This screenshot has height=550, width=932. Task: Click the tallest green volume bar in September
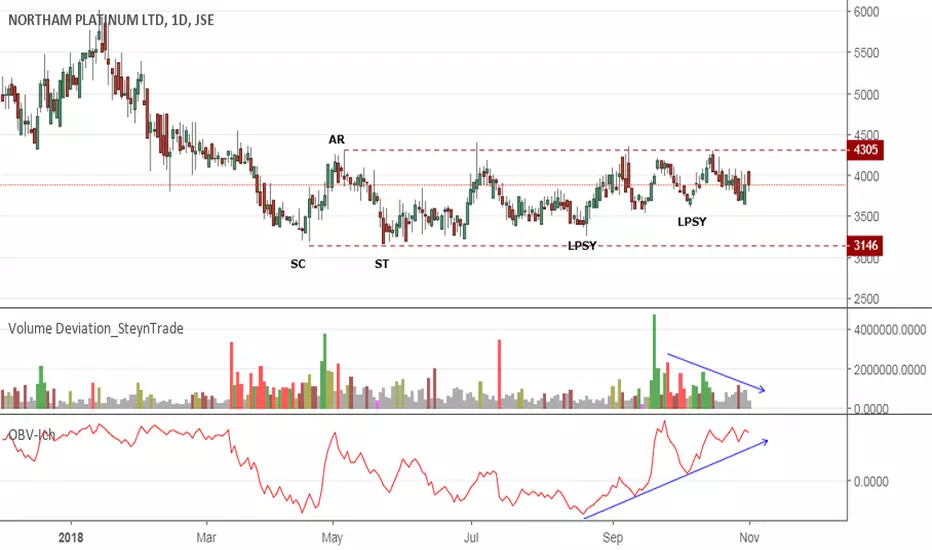point(654,361)
